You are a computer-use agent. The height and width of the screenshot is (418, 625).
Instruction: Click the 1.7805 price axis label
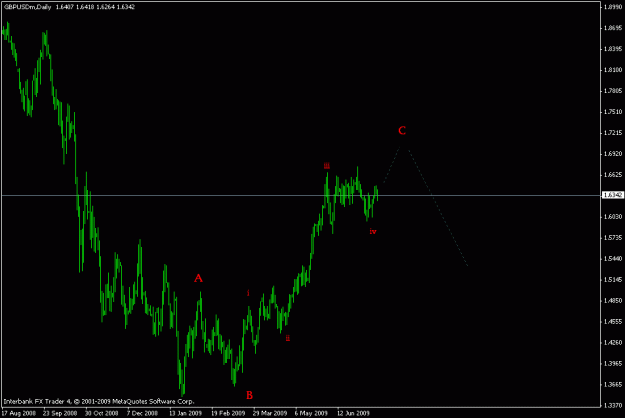613,91
